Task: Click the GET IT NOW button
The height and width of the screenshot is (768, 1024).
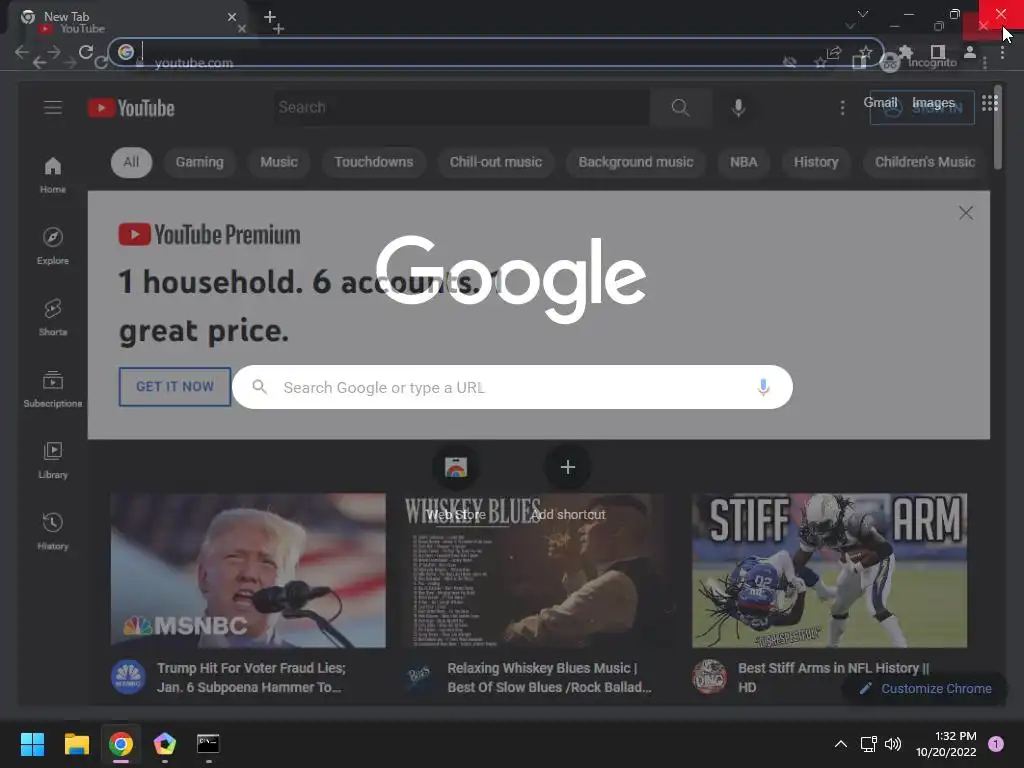Action: 174,387
